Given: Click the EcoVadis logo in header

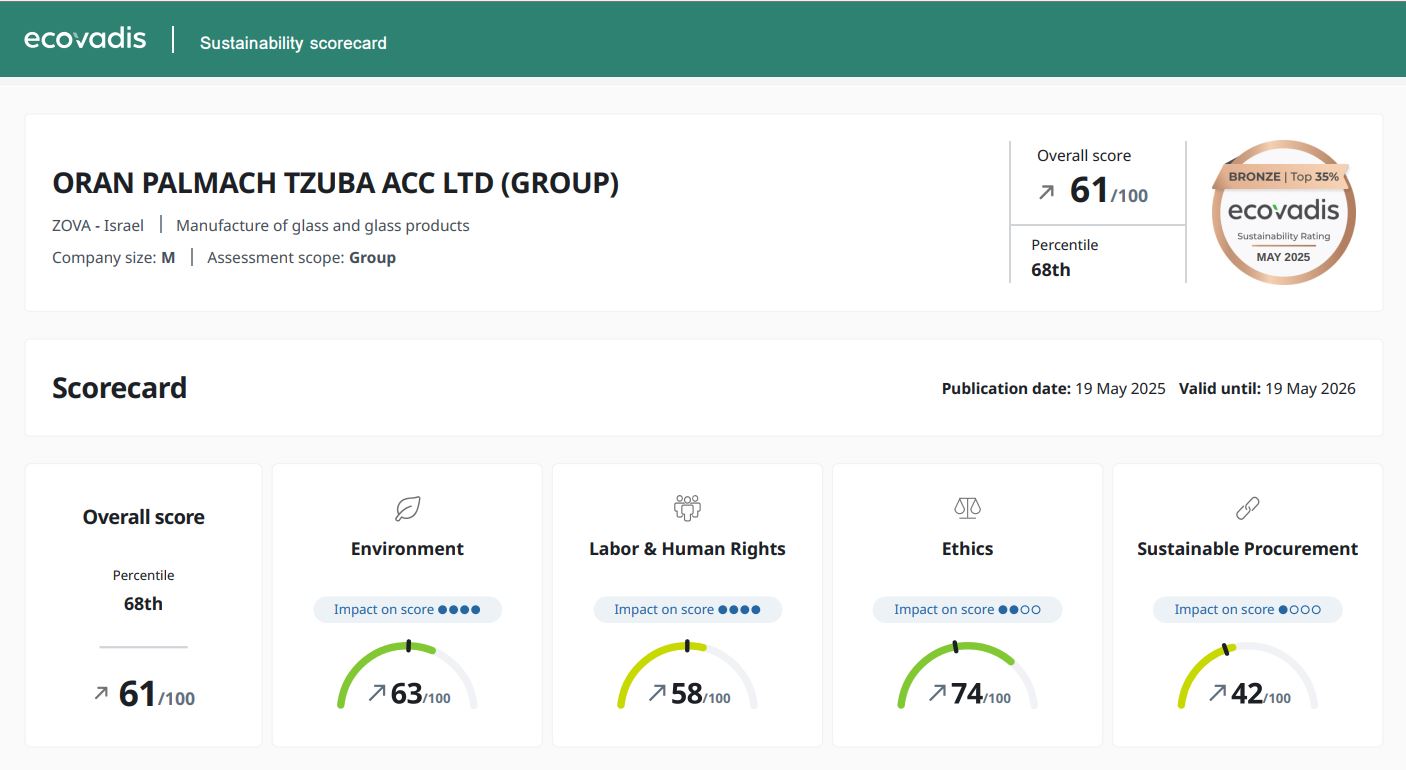Looking at the screenshot, I should point(85,39).
